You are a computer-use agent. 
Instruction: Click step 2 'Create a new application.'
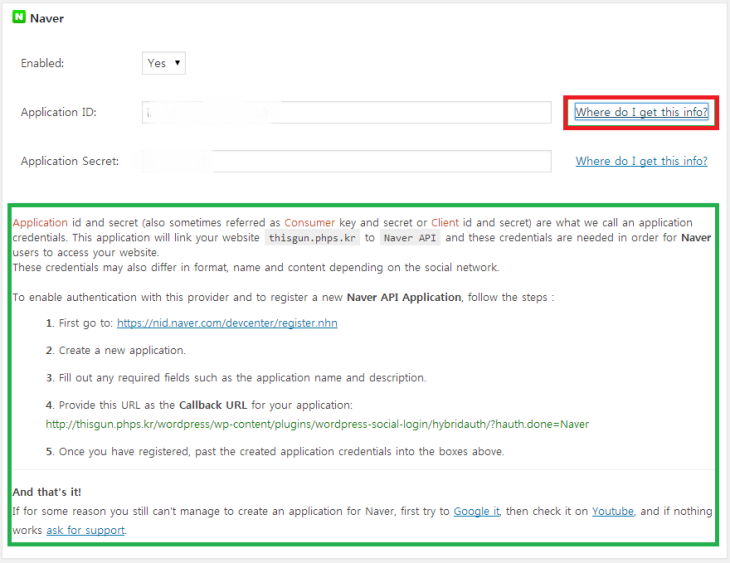coord(122,350)
